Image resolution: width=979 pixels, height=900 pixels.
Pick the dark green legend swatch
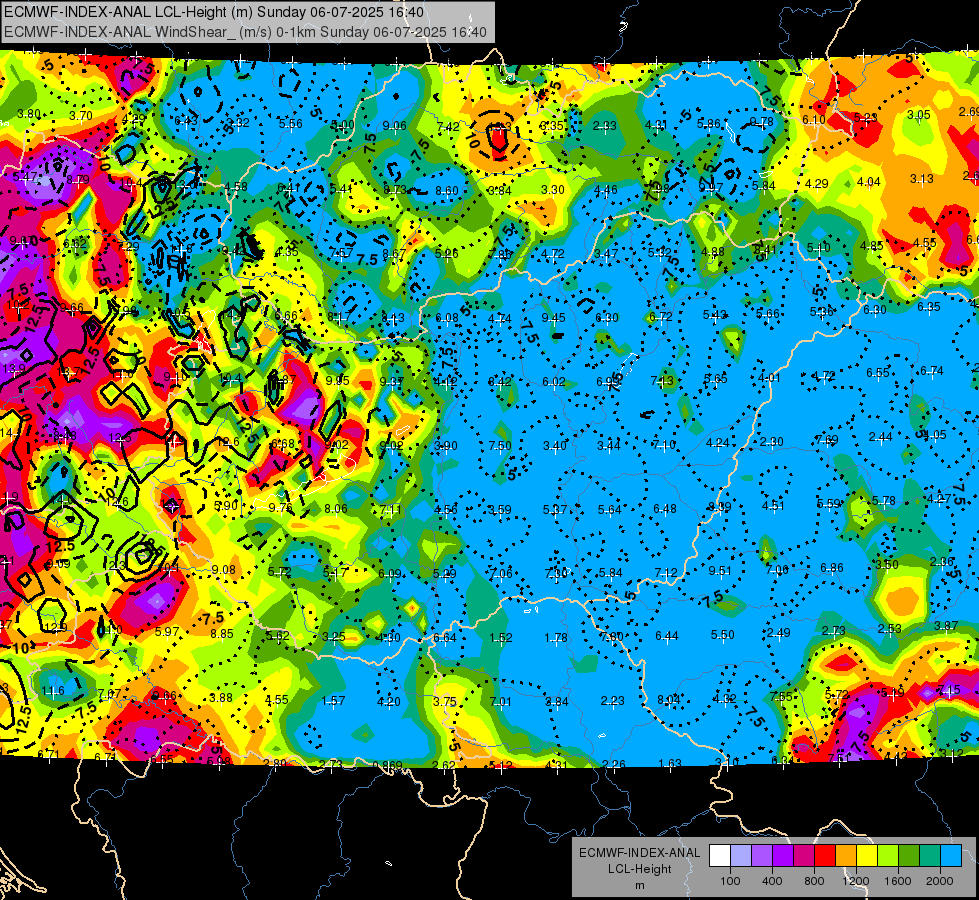pyautogui.click(x=909, y=856)
